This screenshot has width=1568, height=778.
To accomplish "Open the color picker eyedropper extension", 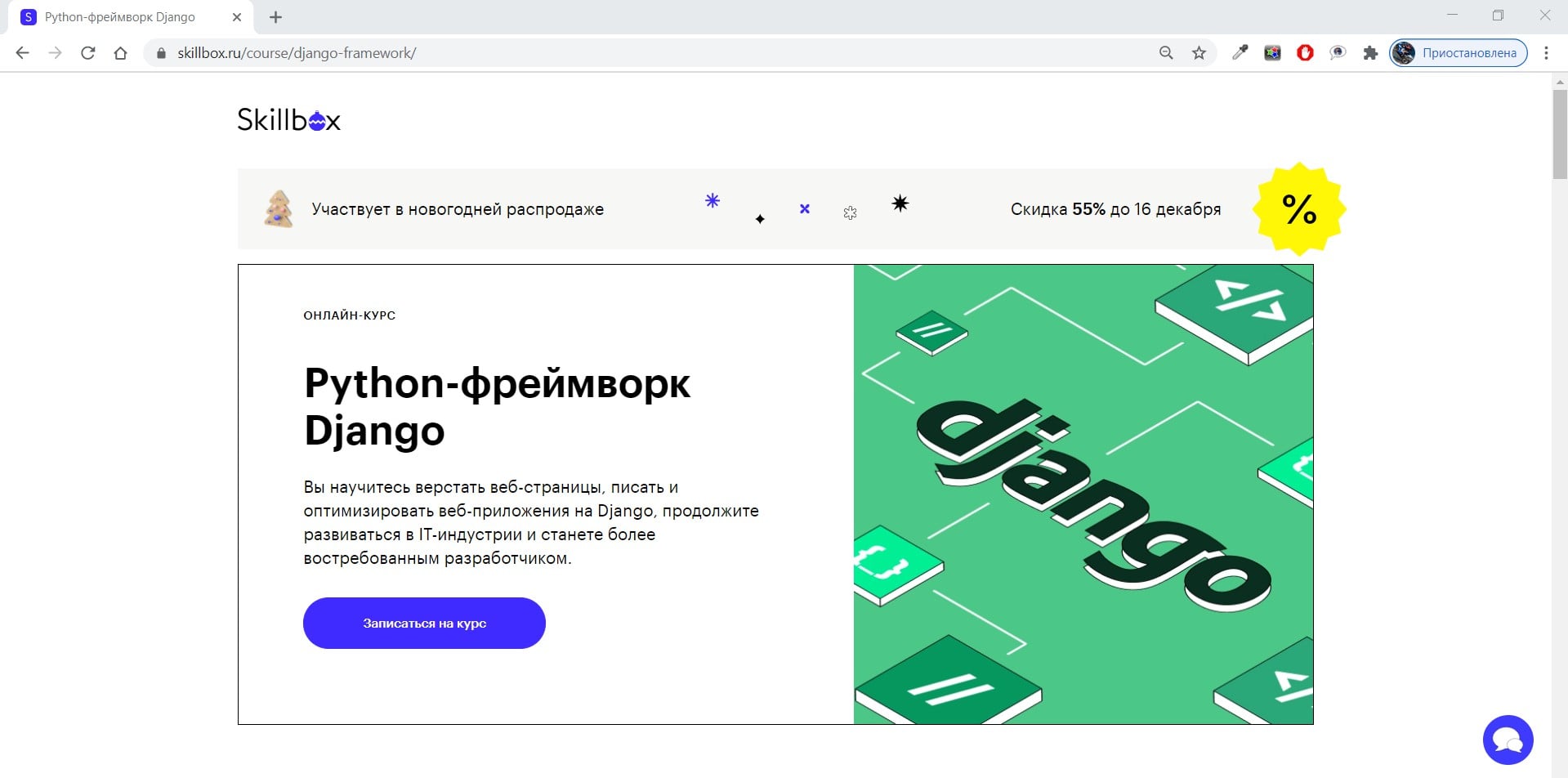I will [x=1240, y=53].
